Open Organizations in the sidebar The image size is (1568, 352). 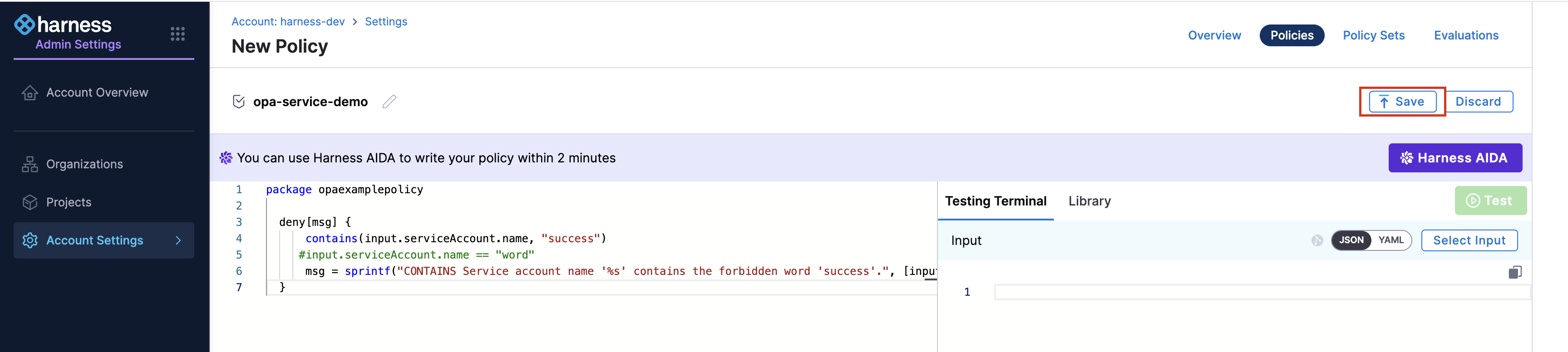84,164
